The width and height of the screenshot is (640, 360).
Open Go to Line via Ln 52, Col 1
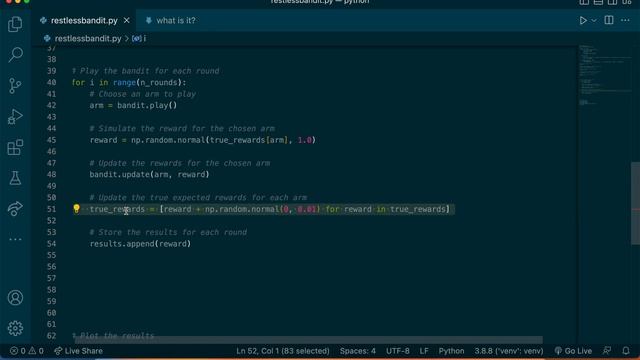[283, 351]
